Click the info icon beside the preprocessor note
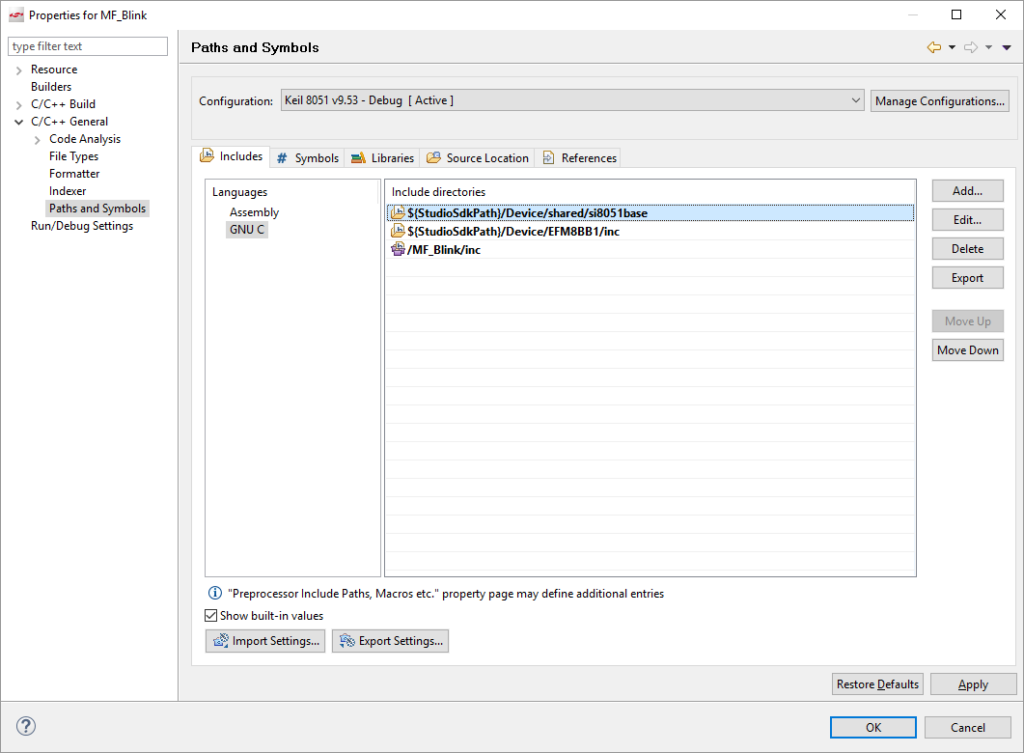This screenshot has height=753, width=1024. click(x=214, y=593)
